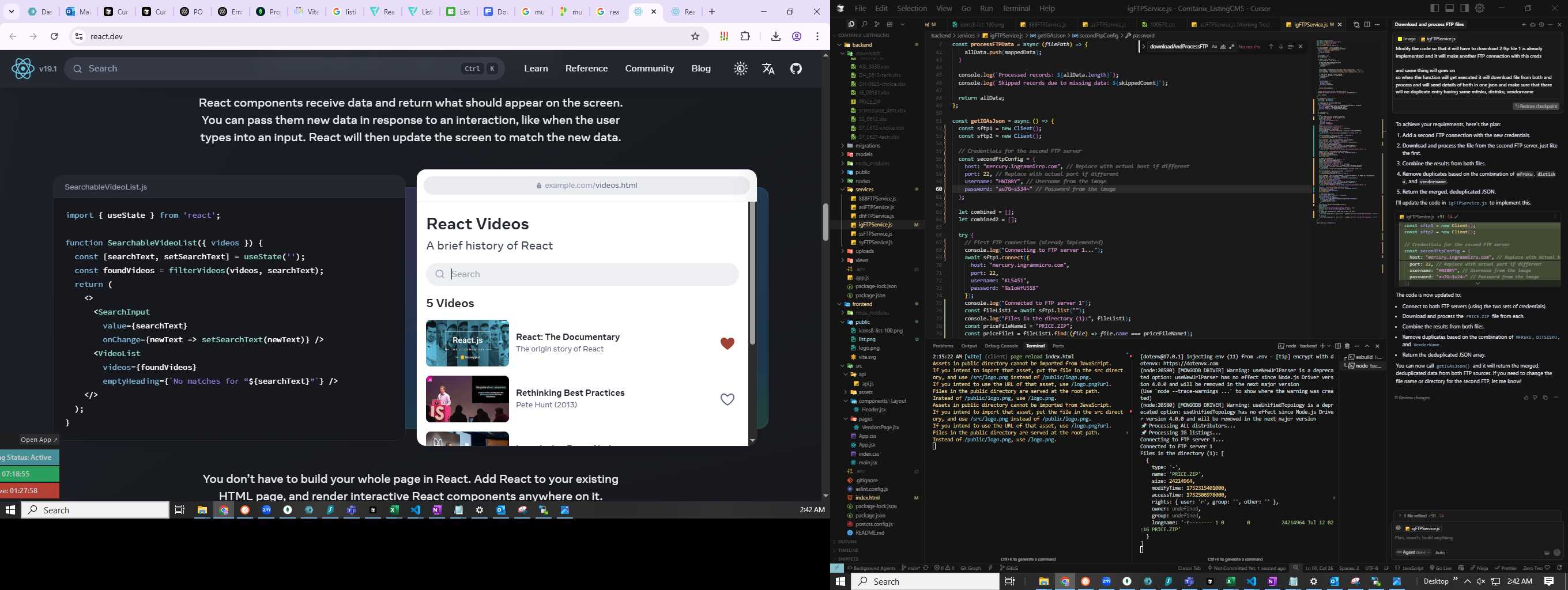Open the Terminal menu in Cursor

[1016, 9]
